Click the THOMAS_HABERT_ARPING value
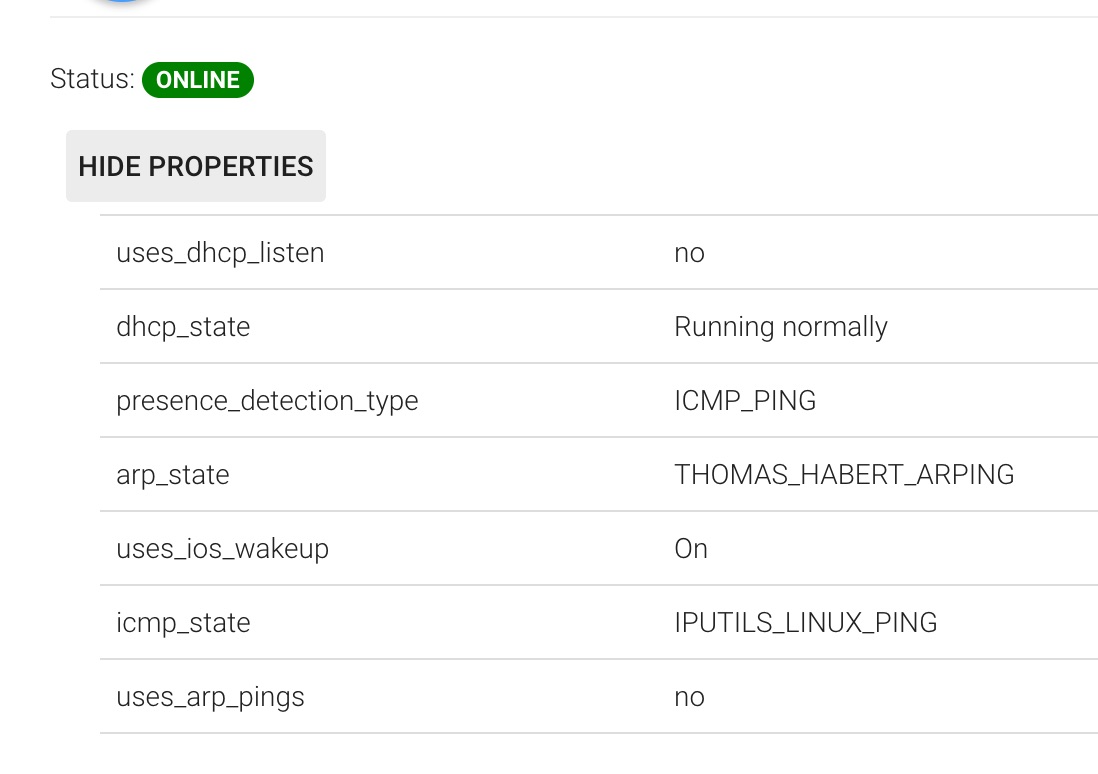Image resolution: width=1098 pixels, height=774 pixels. pos(844,475)
